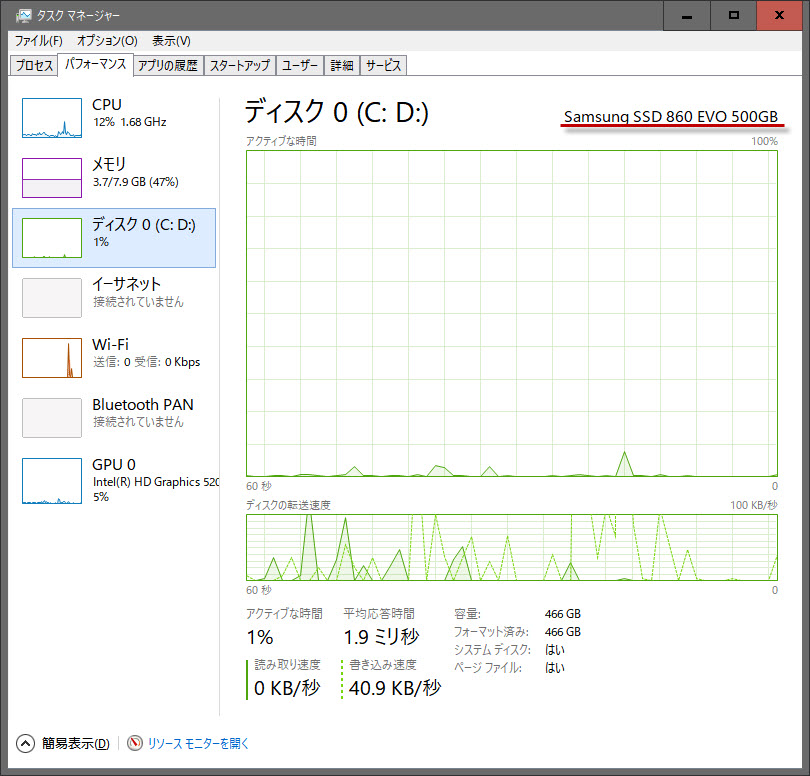The width and height of the screenshot is (810, 776).
Task: Click the システム ディスク はい value
Action: pyautogui.click(x=555, y=649)
